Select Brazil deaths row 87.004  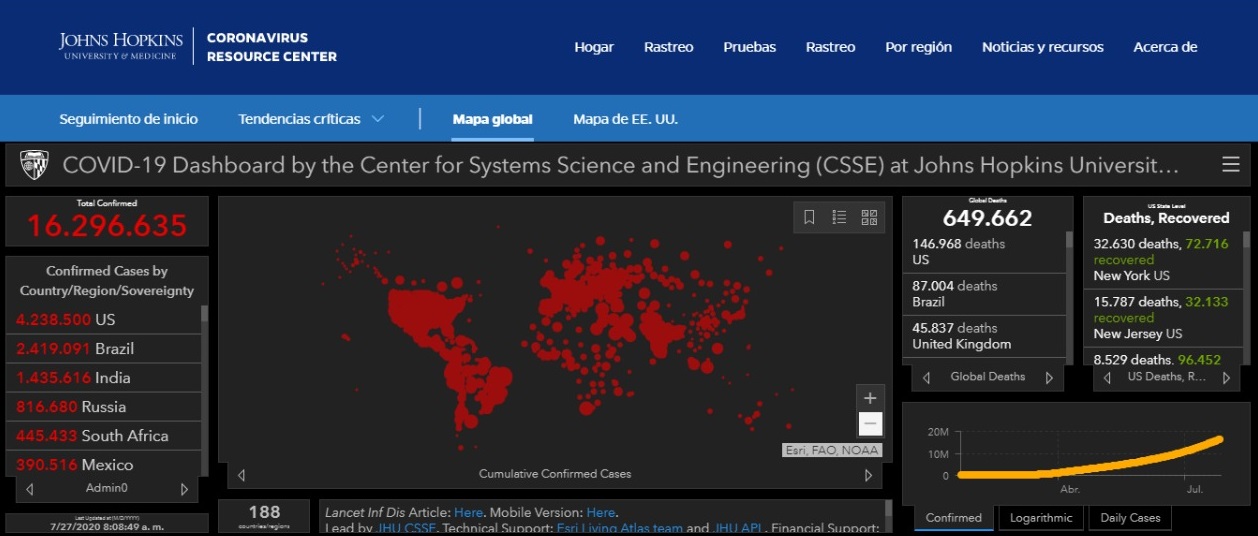pyautogui.click(x=985, y=294)
